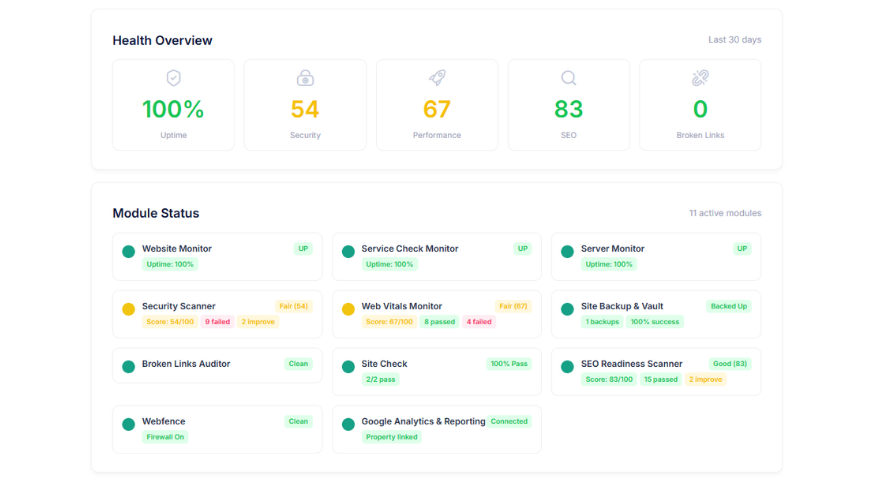Click the 100% success tag
Viewport: 875px width, 481px height.
[x=655, y=322]
